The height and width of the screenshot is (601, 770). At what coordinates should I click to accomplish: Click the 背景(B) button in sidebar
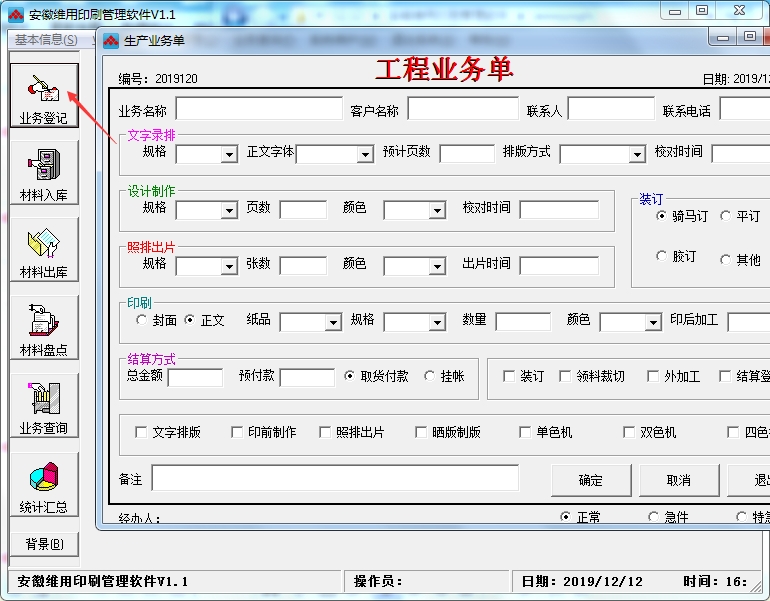pyautogui.click(x=44, y=544)
